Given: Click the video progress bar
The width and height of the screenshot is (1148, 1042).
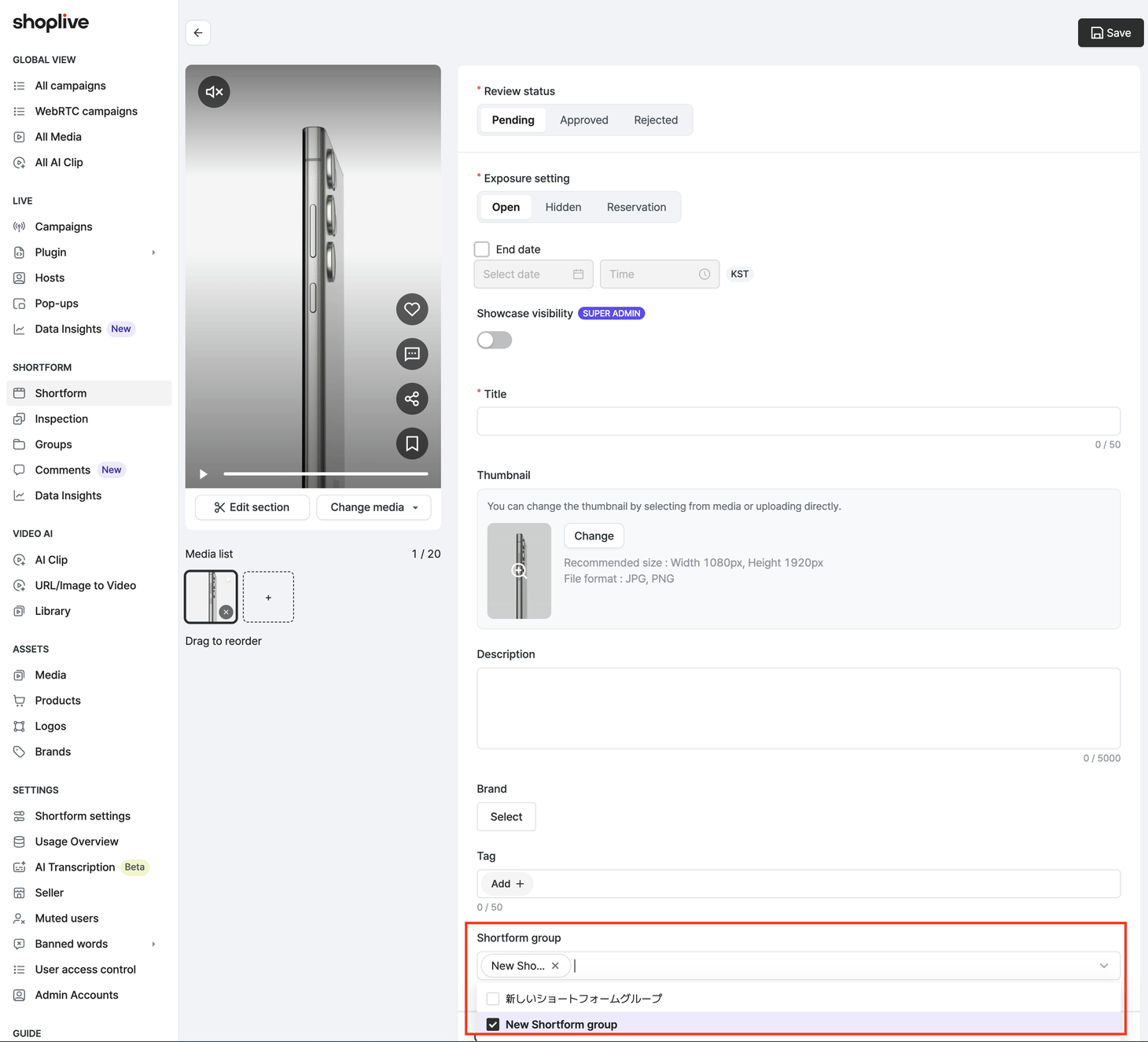Looking at the screenshot, I should coord(326,473).
